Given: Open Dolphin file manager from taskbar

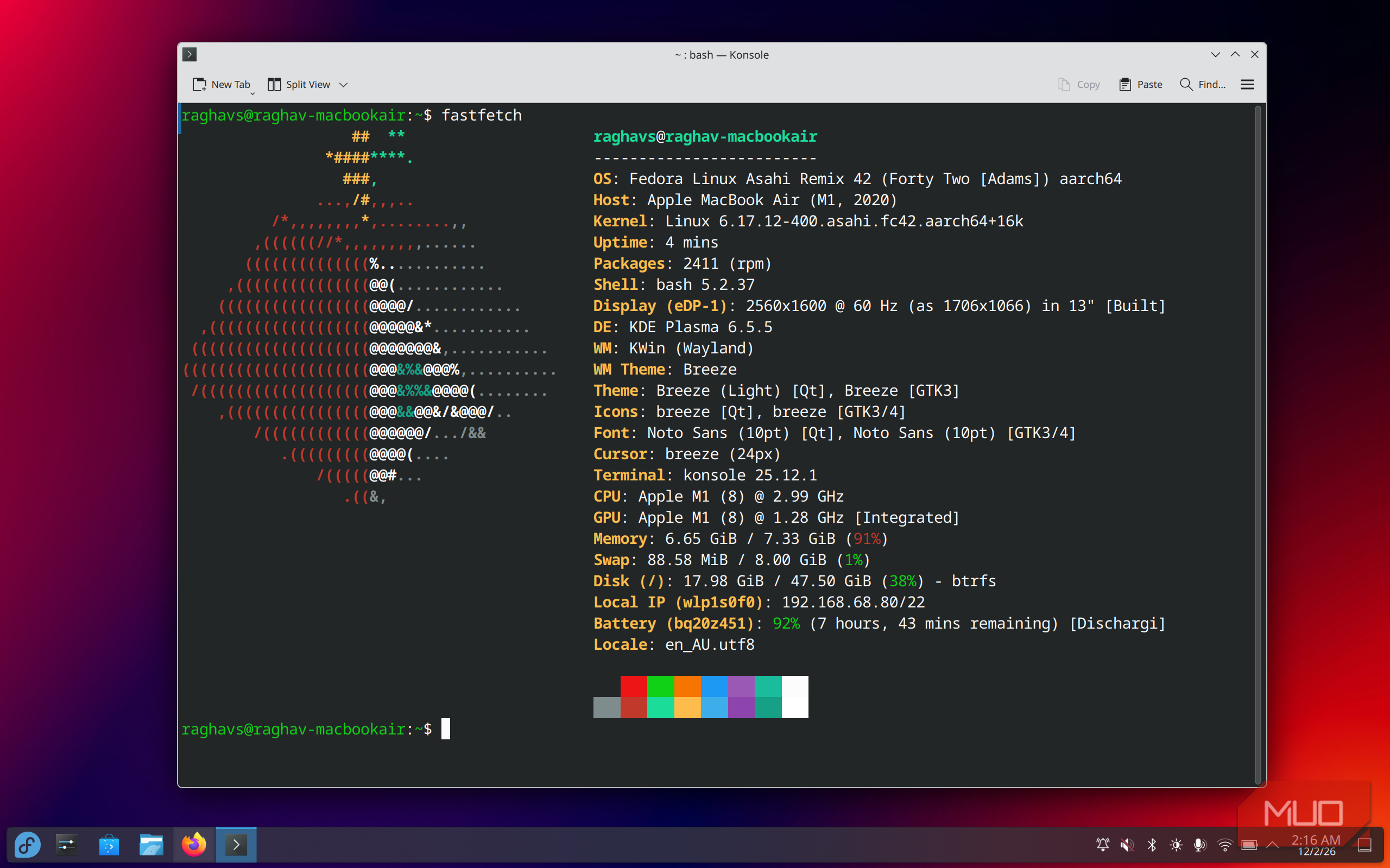Looking at the screenshot, I should pos(151,845).
